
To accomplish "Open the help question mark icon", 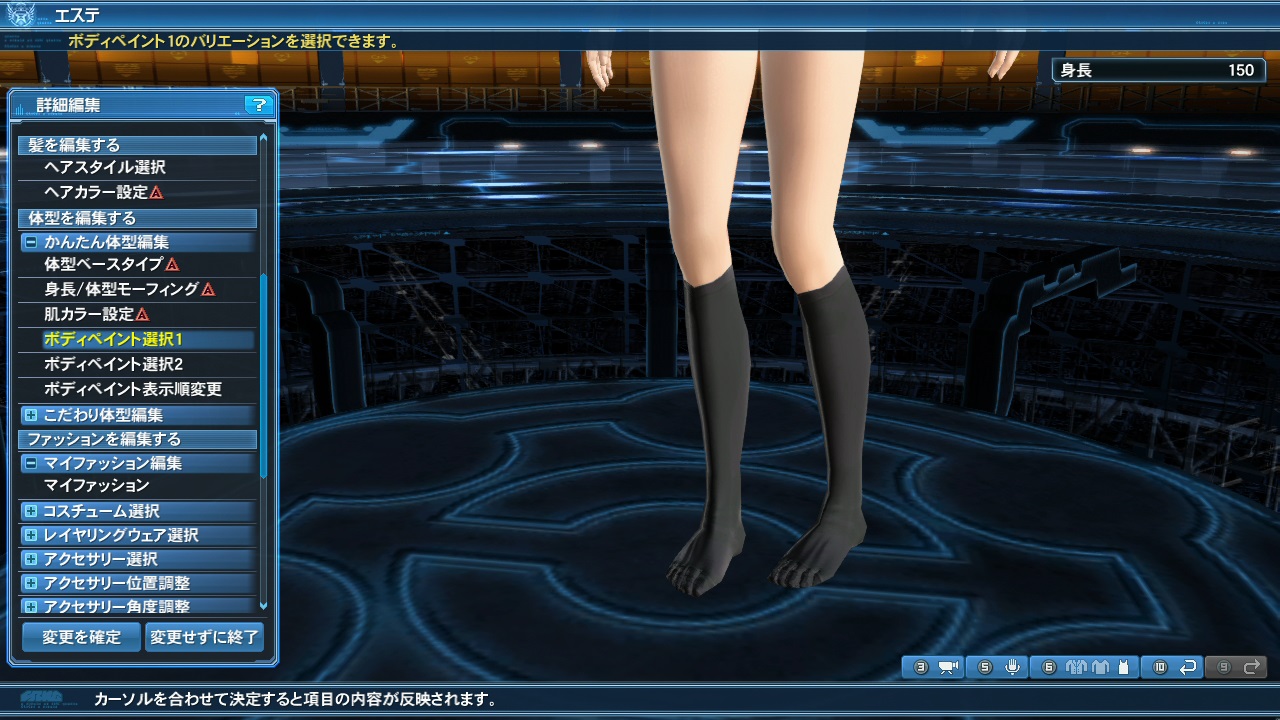I will coord(258,105).
